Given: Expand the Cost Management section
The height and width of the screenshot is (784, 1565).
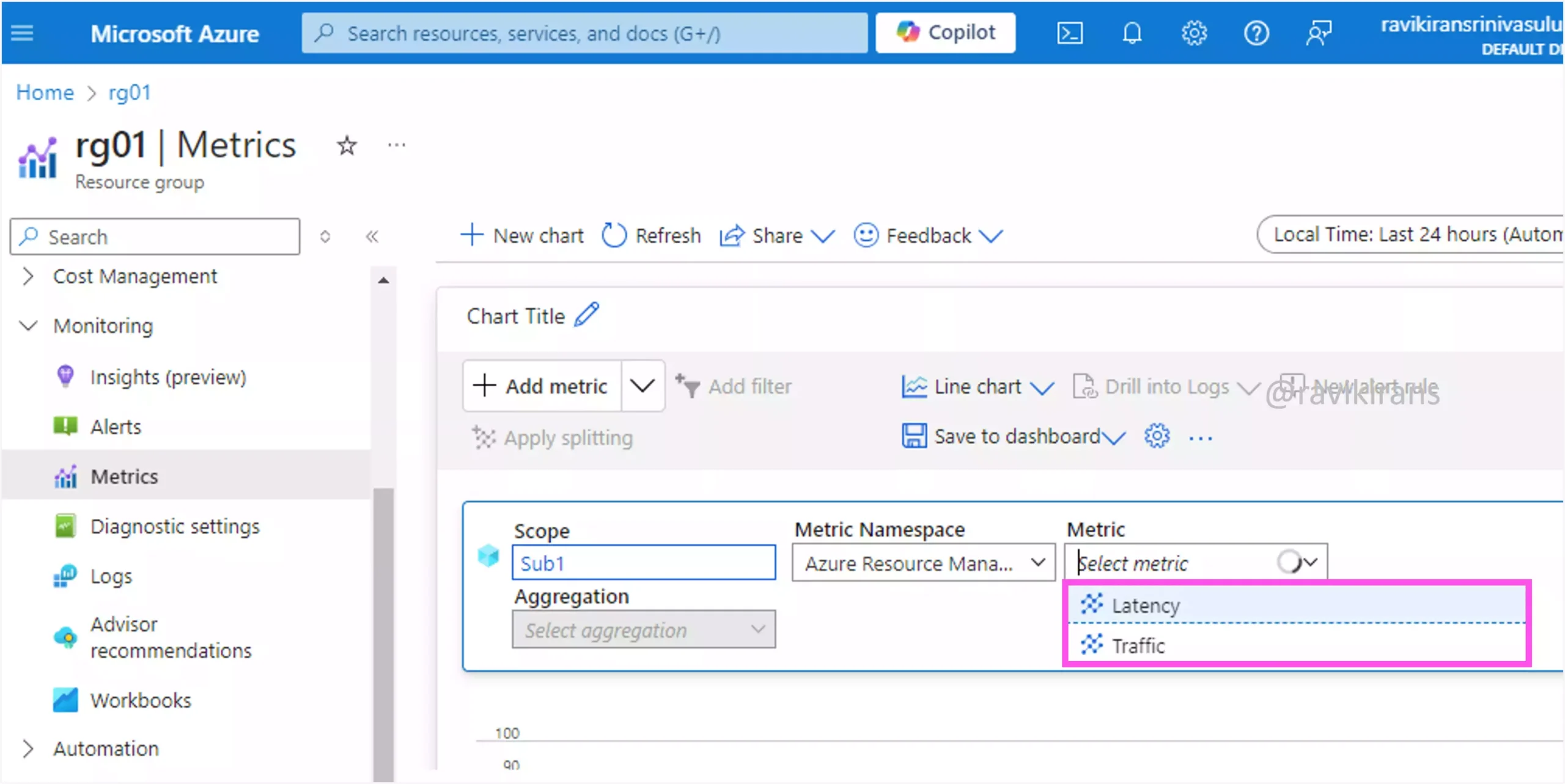Looking at the screenshot, I should click(x=134, y=276).
